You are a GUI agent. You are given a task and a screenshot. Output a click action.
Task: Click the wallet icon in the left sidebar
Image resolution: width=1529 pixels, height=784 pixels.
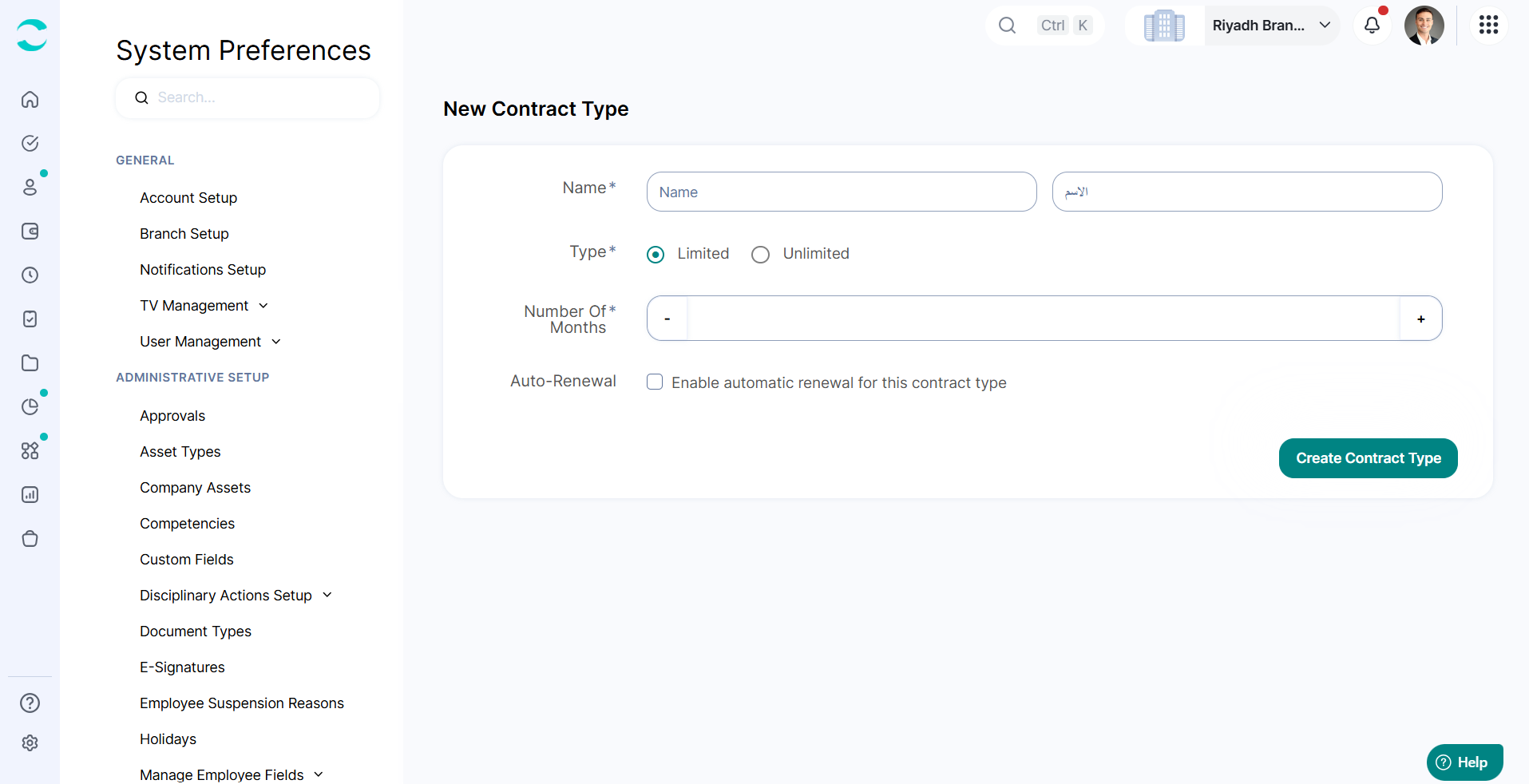tap(30, 232)
